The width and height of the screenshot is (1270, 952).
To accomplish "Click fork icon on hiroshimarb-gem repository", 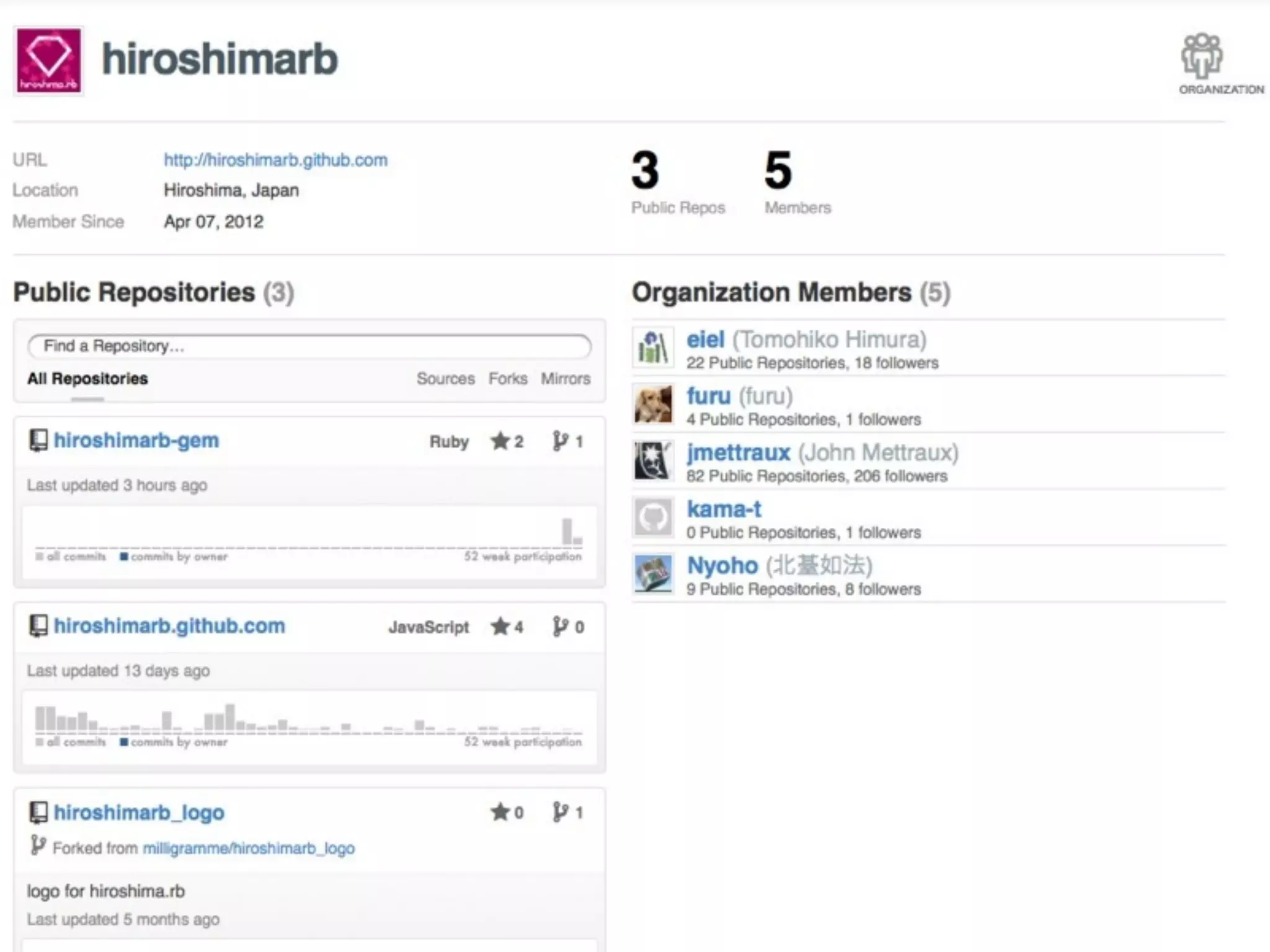I will point(560,441).
